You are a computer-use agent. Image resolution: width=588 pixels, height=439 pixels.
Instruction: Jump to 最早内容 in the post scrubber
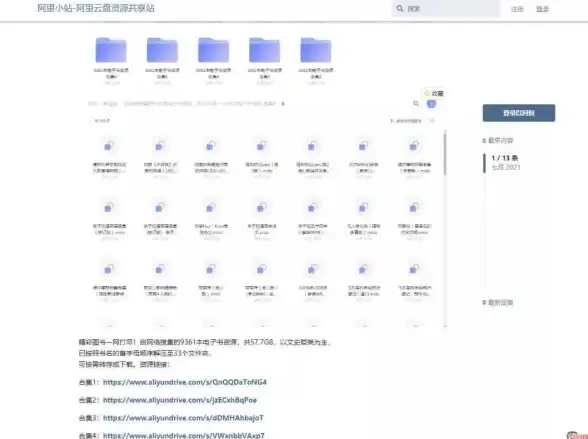coord(498,141)
